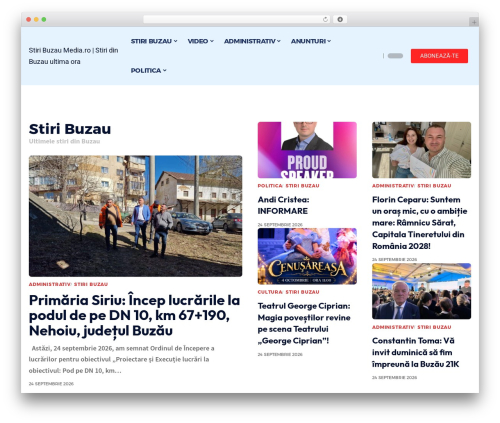Expand the VIDEO menu chevron
The image size is (500, 423).
(x=212, y=41)
